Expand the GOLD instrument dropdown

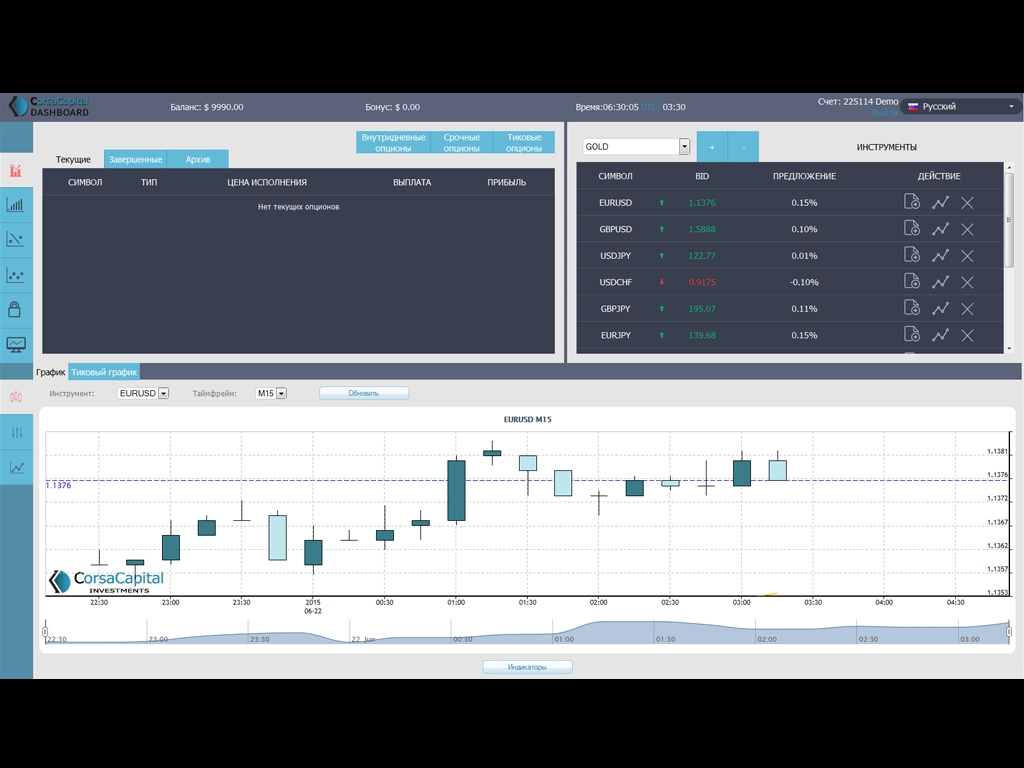click(x=684, y=147)
